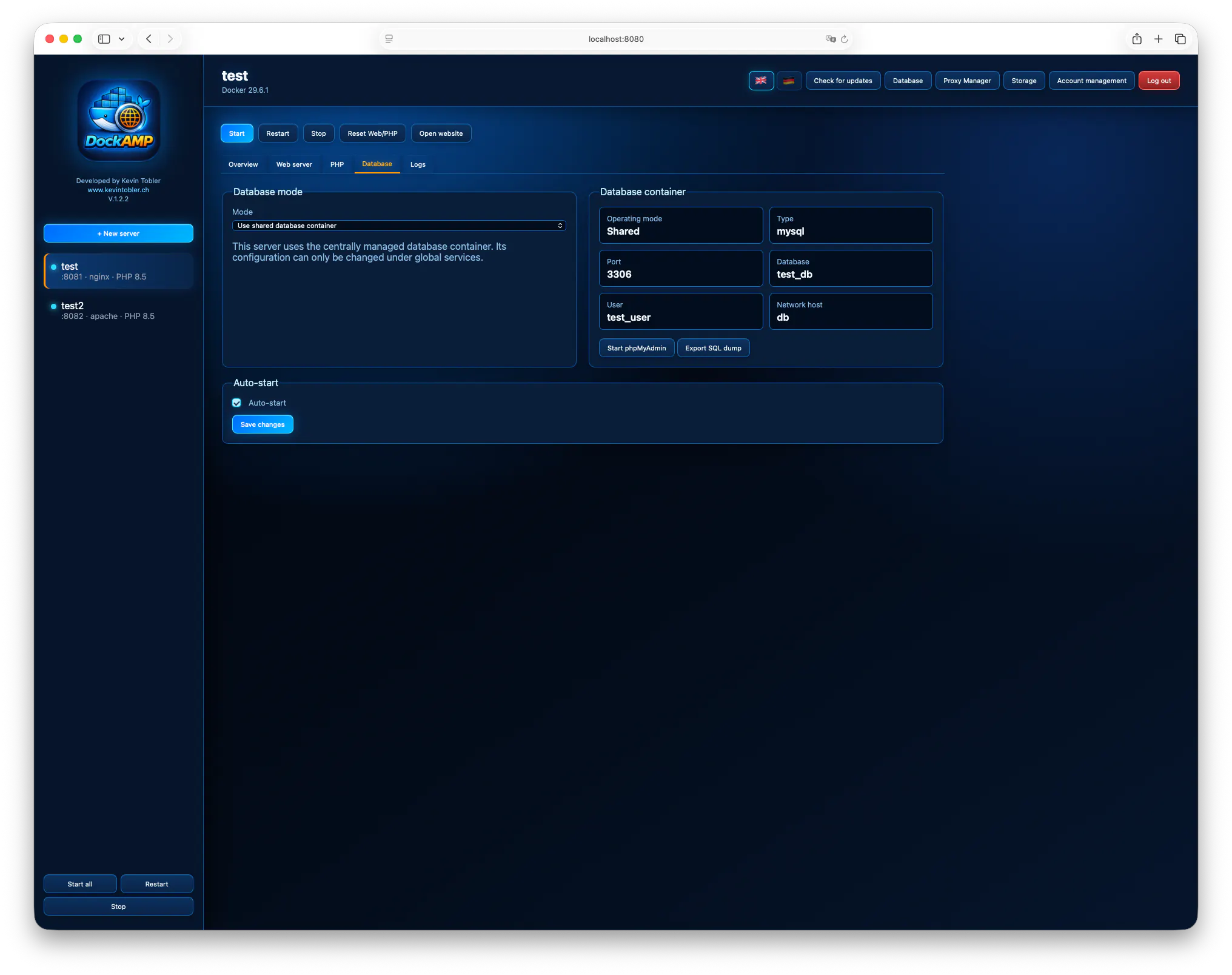Image resolution: width=1232 pixels, height=975 pixels.
Task: Open Proxy Manager
Action: [x=967, y=81]
